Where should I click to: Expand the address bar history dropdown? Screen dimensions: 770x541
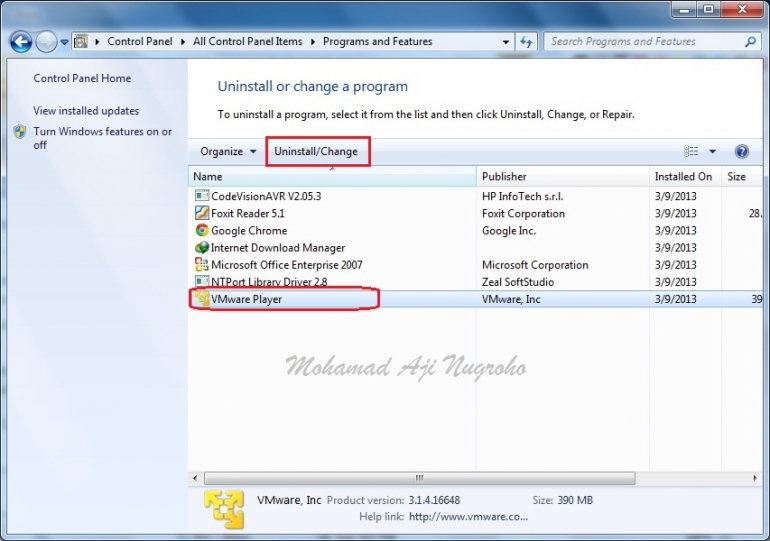tap(505, 42)
